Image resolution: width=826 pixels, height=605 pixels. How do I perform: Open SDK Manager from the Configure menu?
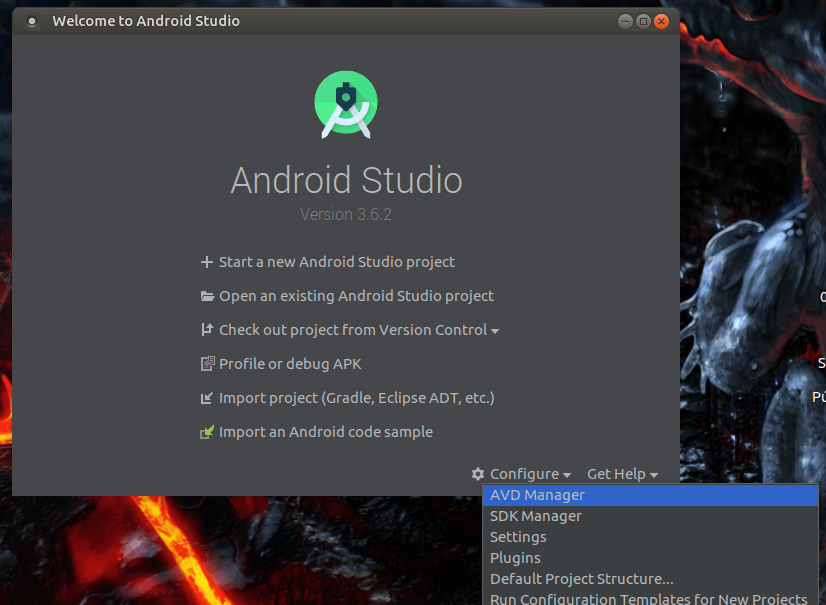click(536, 515)
